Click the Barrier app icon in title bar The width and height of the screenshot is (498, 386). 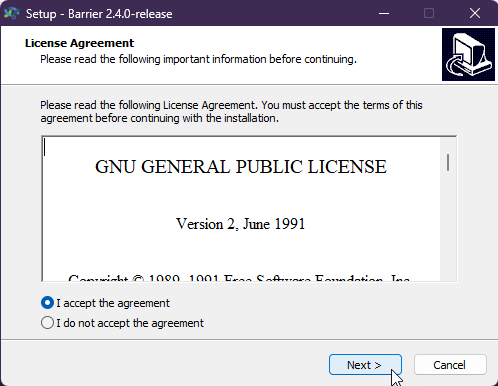click(11, 13)
